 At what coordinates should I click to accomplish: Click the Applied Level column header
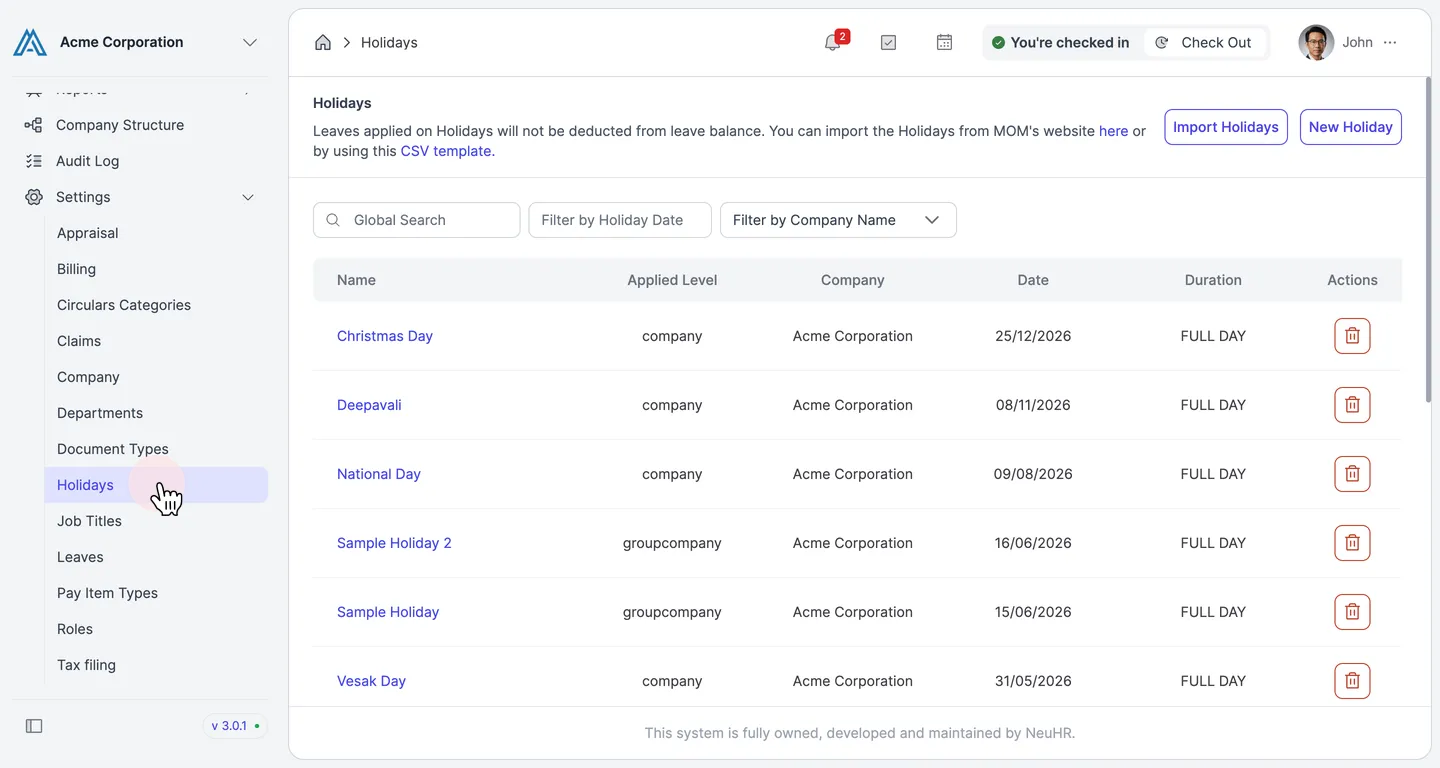pos(672,280)
